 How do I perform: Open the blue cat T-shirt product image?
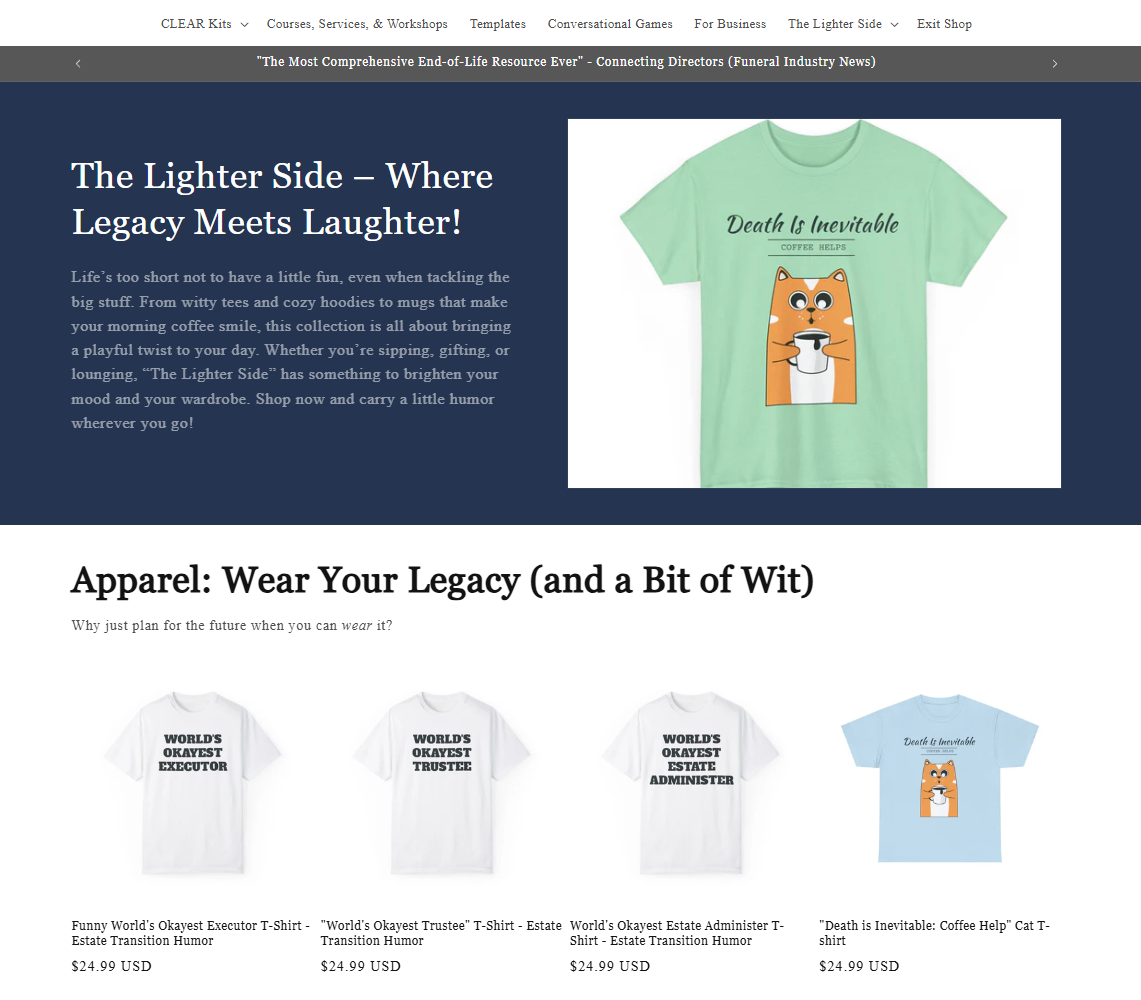940,783
